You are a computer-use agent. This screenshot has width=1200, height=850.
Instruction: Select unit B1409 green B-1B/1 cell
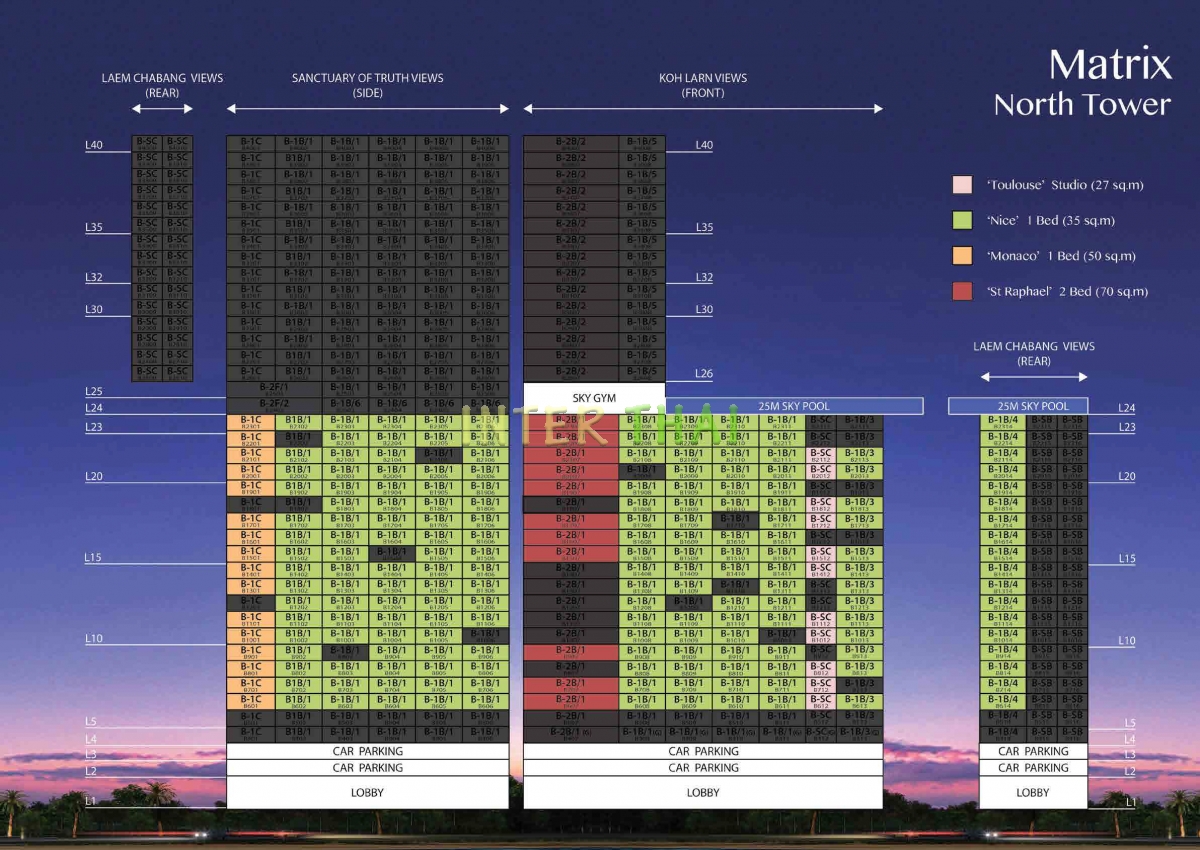tap(688, 570)
